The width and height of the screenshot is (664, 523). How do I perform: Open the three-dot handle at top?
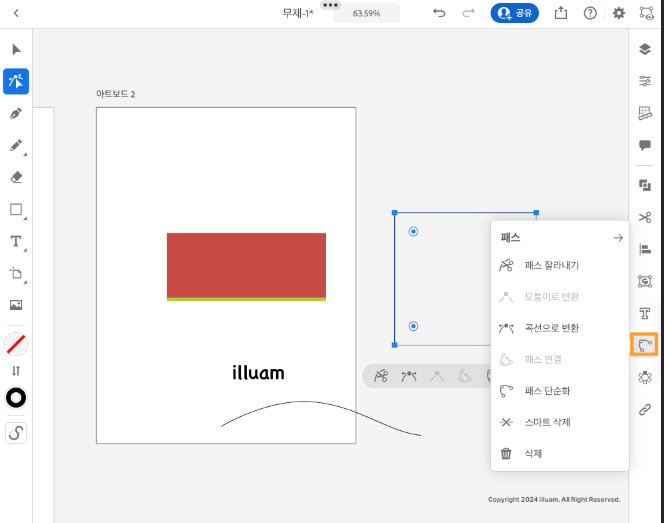click(x=330, y=5)
